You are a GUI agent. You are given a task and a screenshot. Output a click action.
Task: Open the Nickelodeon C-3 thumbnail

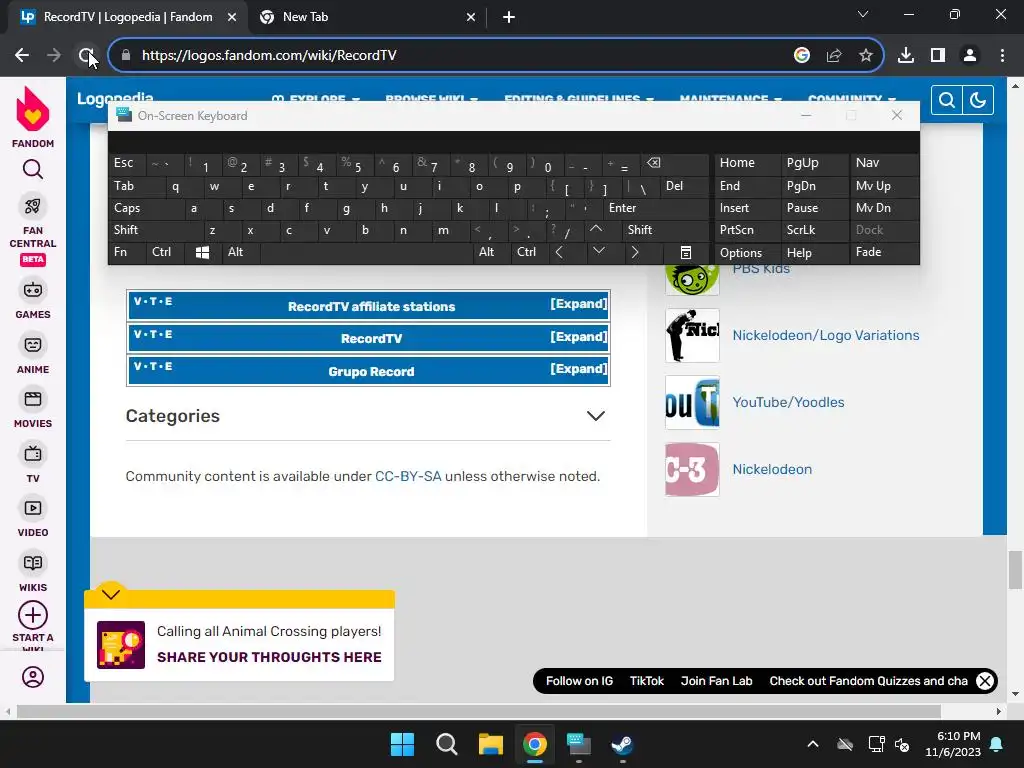tap(692, 470)
